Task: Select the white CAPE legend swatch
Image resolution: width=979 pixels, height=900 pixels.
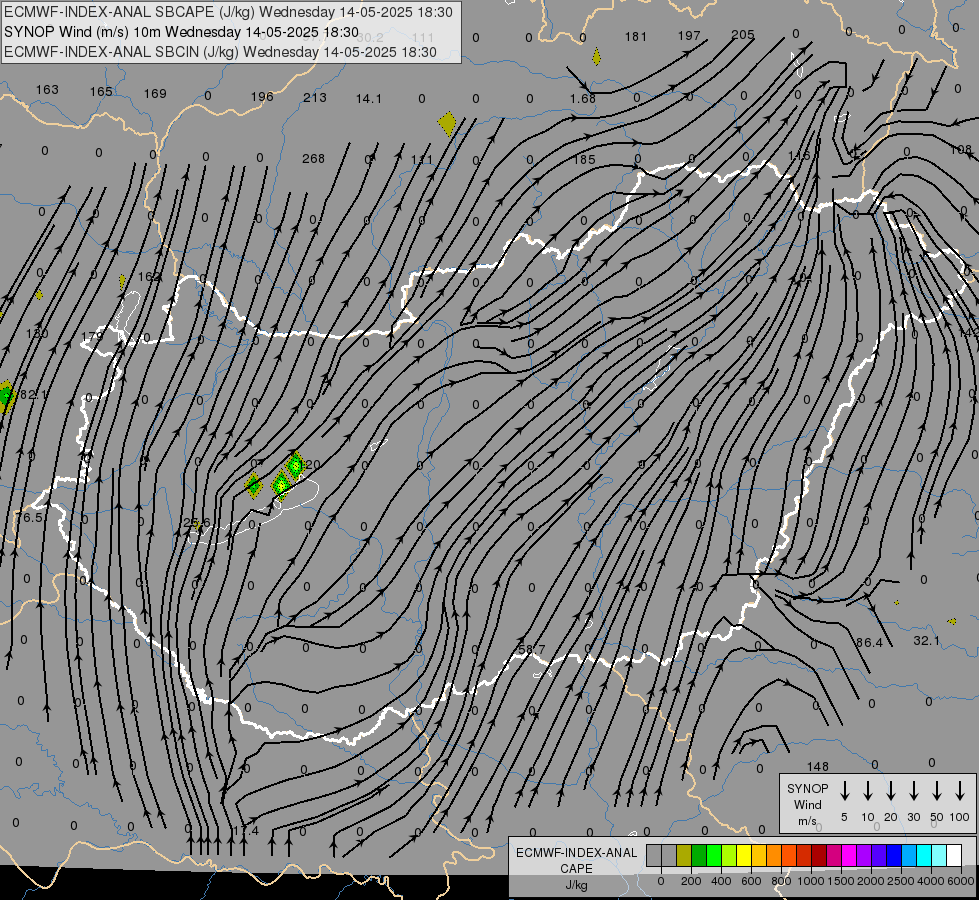Action: (x=954, y=855)
